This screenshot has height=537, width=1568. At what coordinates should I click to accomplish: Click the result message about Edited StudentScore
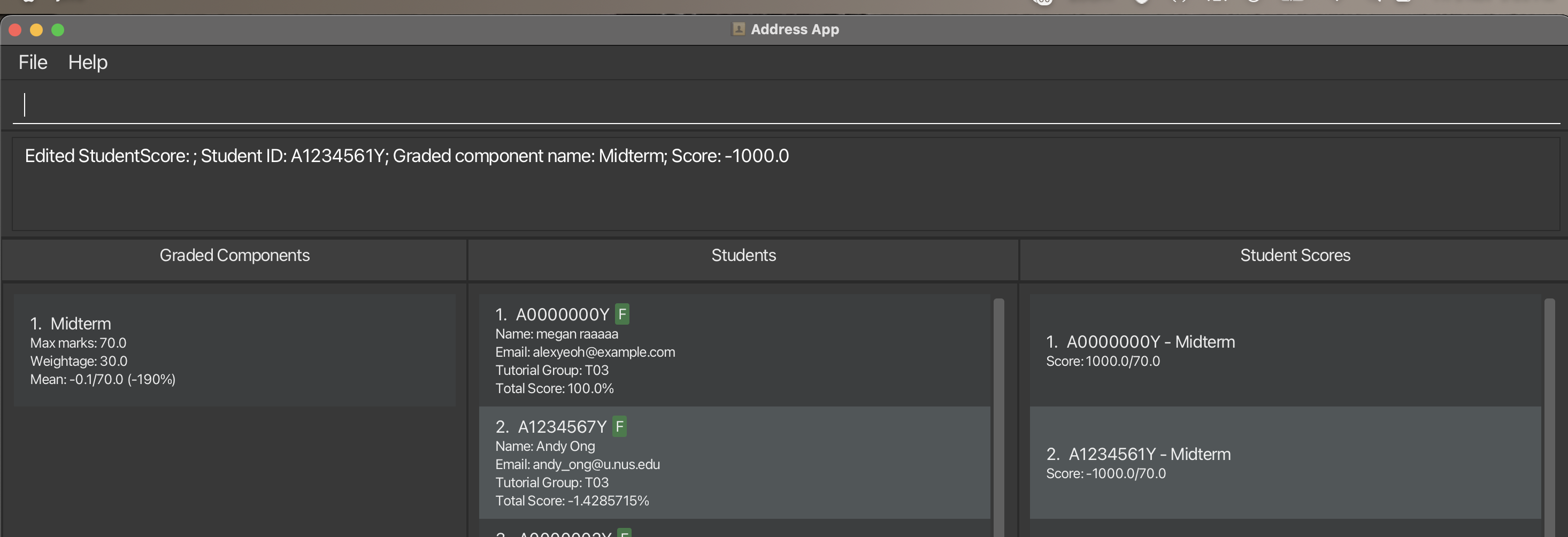tap(406, 156)
